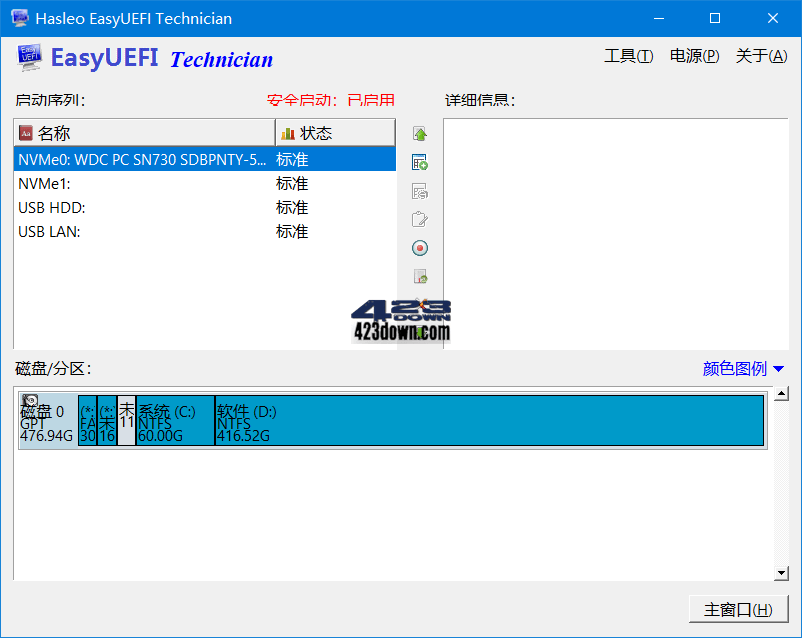
Task: Click the red-highlighted 名称 column header icon
Action: (25, 132)
